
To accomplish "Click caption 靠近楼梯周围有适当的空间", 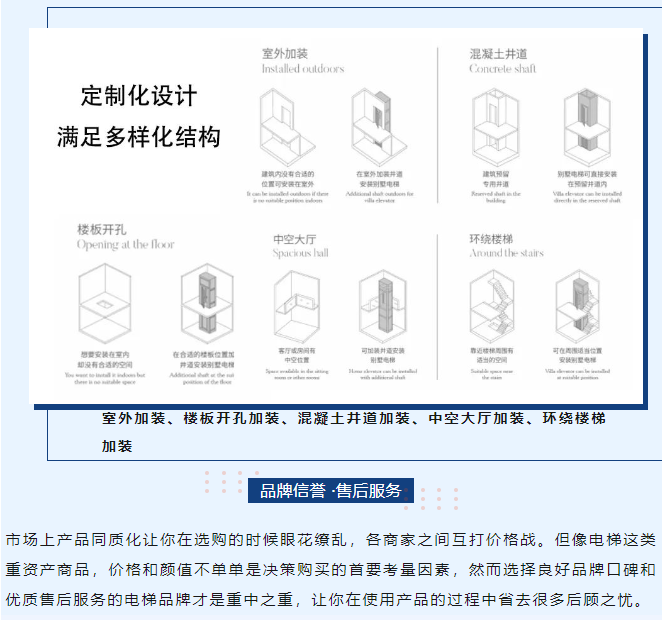I will [x=492, y=355].
